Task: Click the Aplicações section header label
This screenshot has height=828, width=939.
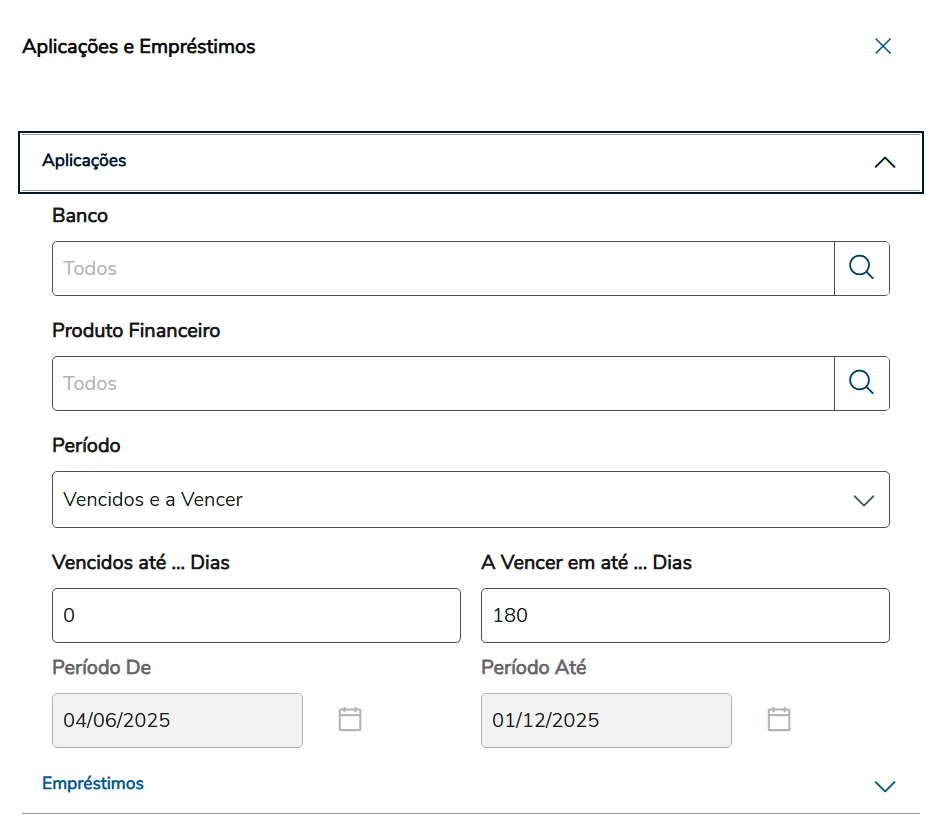Action: [x=84, y=161]
